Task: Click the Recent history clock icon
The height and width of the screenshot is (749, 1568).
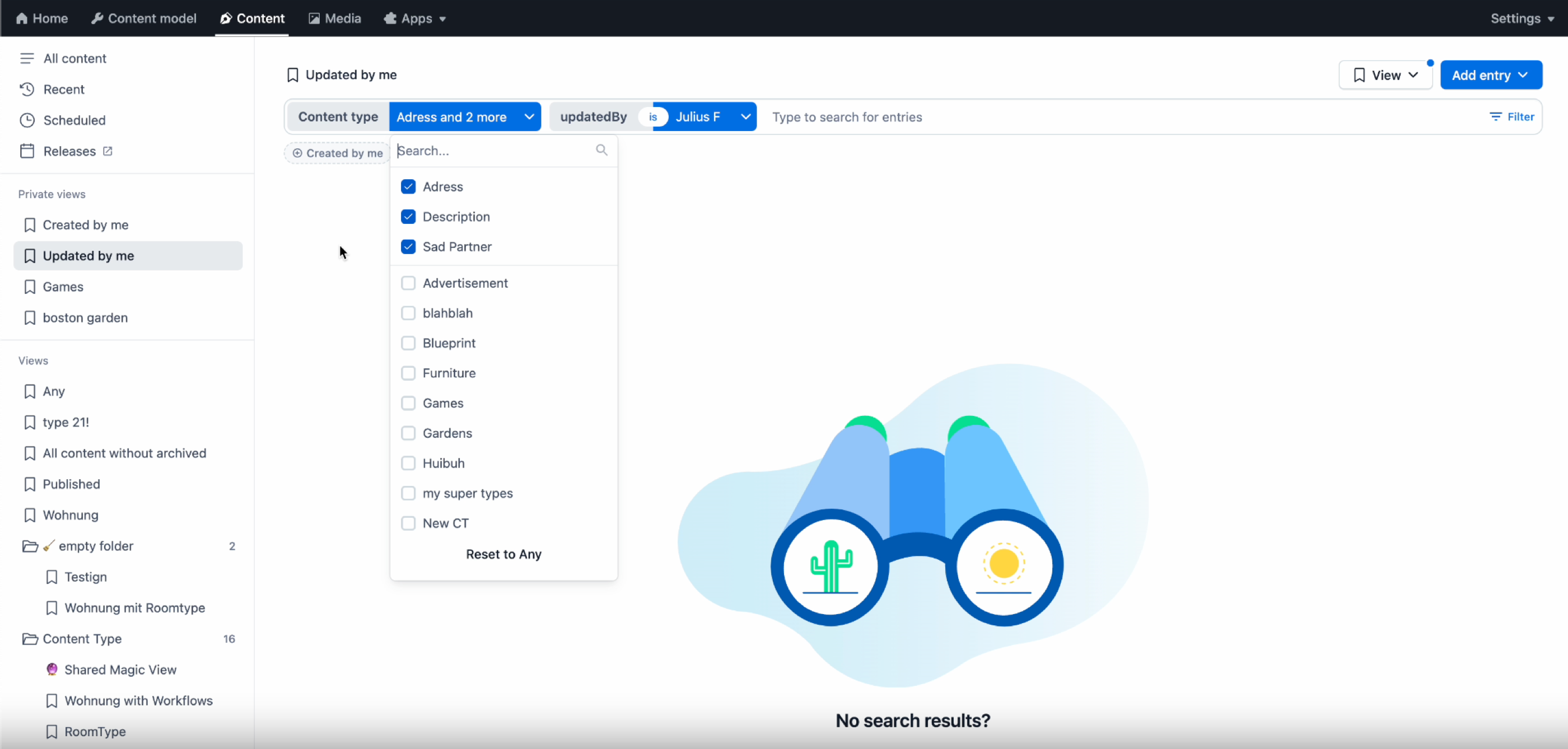Action: [x=27, y=90]
